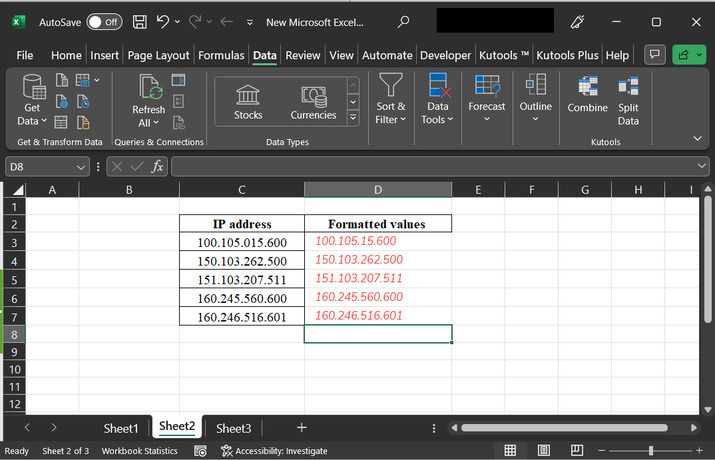Click the Insert Function fx icon
The height and width of the screenshot is (460, 715).
tap(157, 167)
